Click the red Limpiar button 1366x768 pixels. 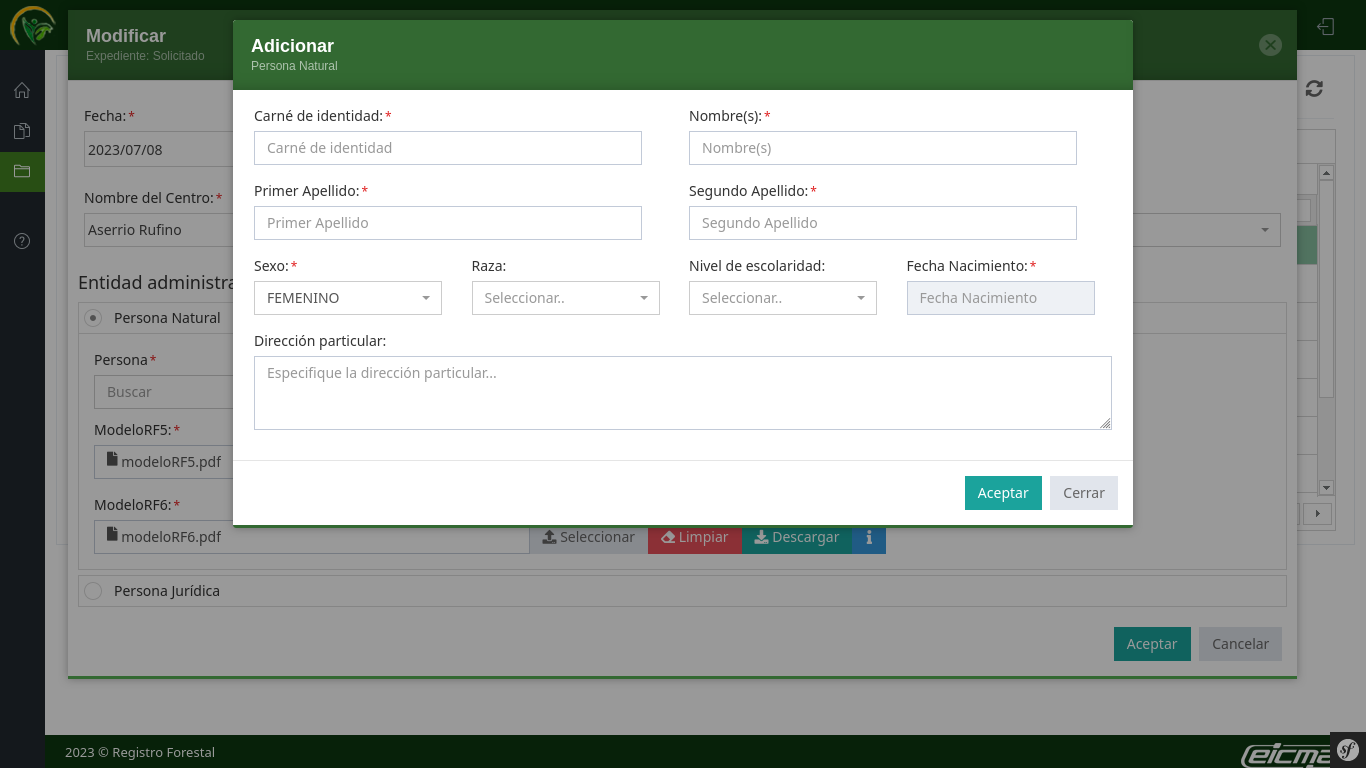[695, 538]
